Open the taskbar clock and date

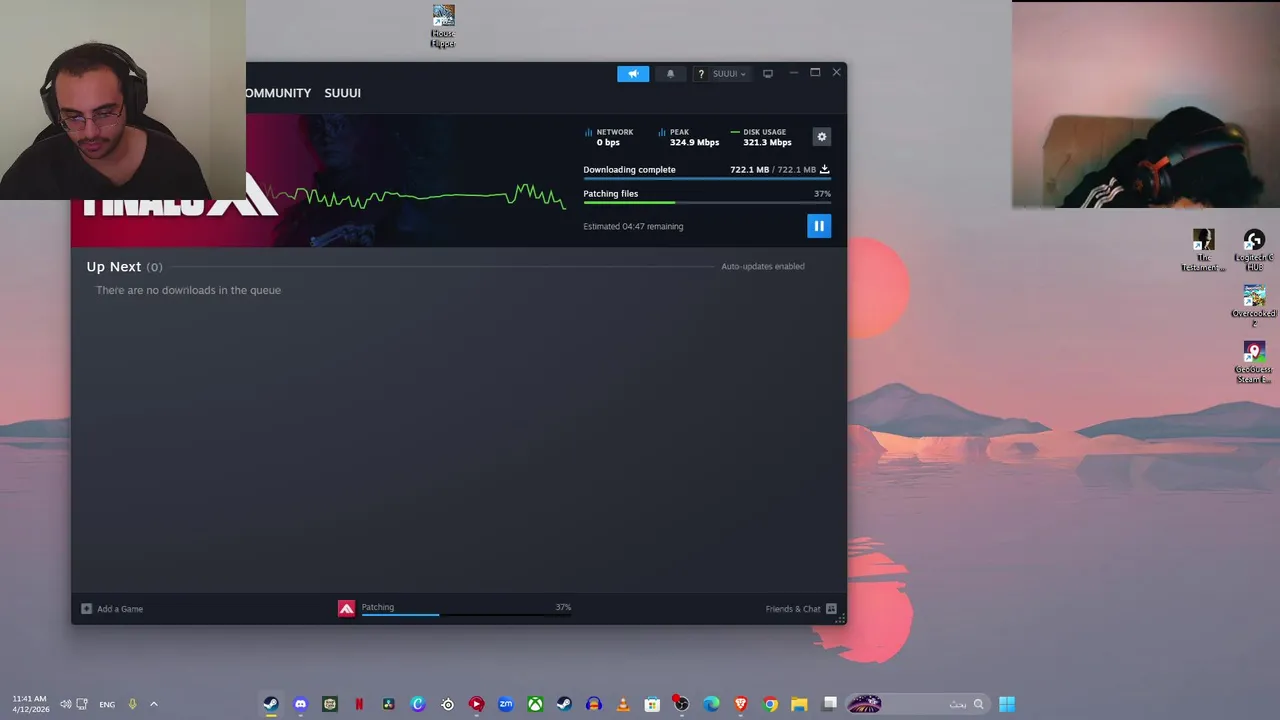point(29,704)
